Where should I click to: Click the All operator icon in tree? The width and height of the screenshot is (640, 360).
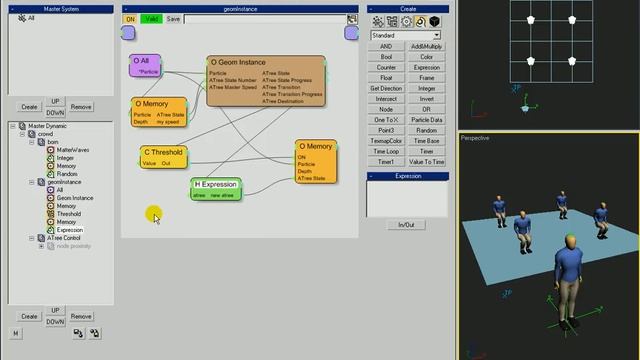click(x=51, y=190)
